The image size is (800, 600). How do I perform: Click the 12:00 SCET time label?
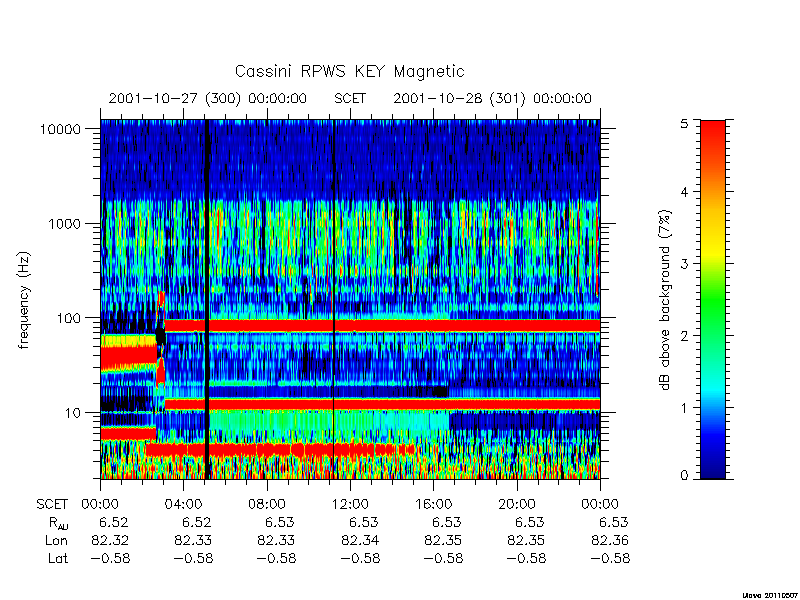point(350,505)
